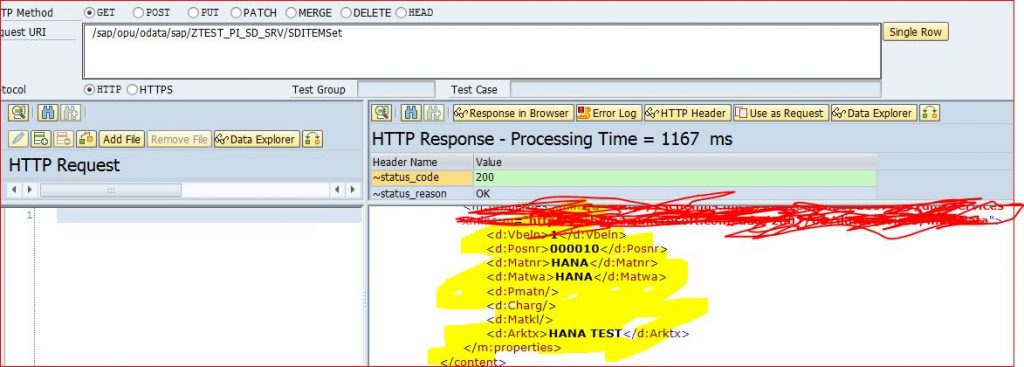
Task: Click the far-right scroll-right arrow in request pane
Action: click(x=353, y=190)
